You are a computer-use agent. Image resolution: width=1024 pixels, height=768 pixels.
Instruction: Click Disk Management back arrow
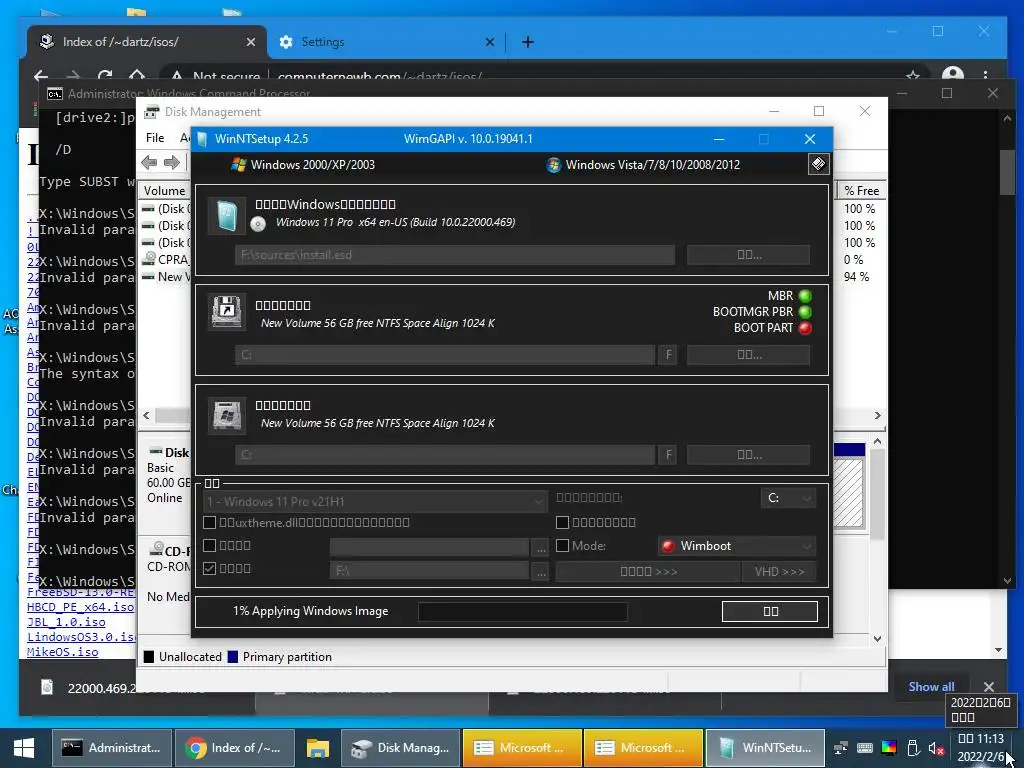coord(149,162)
